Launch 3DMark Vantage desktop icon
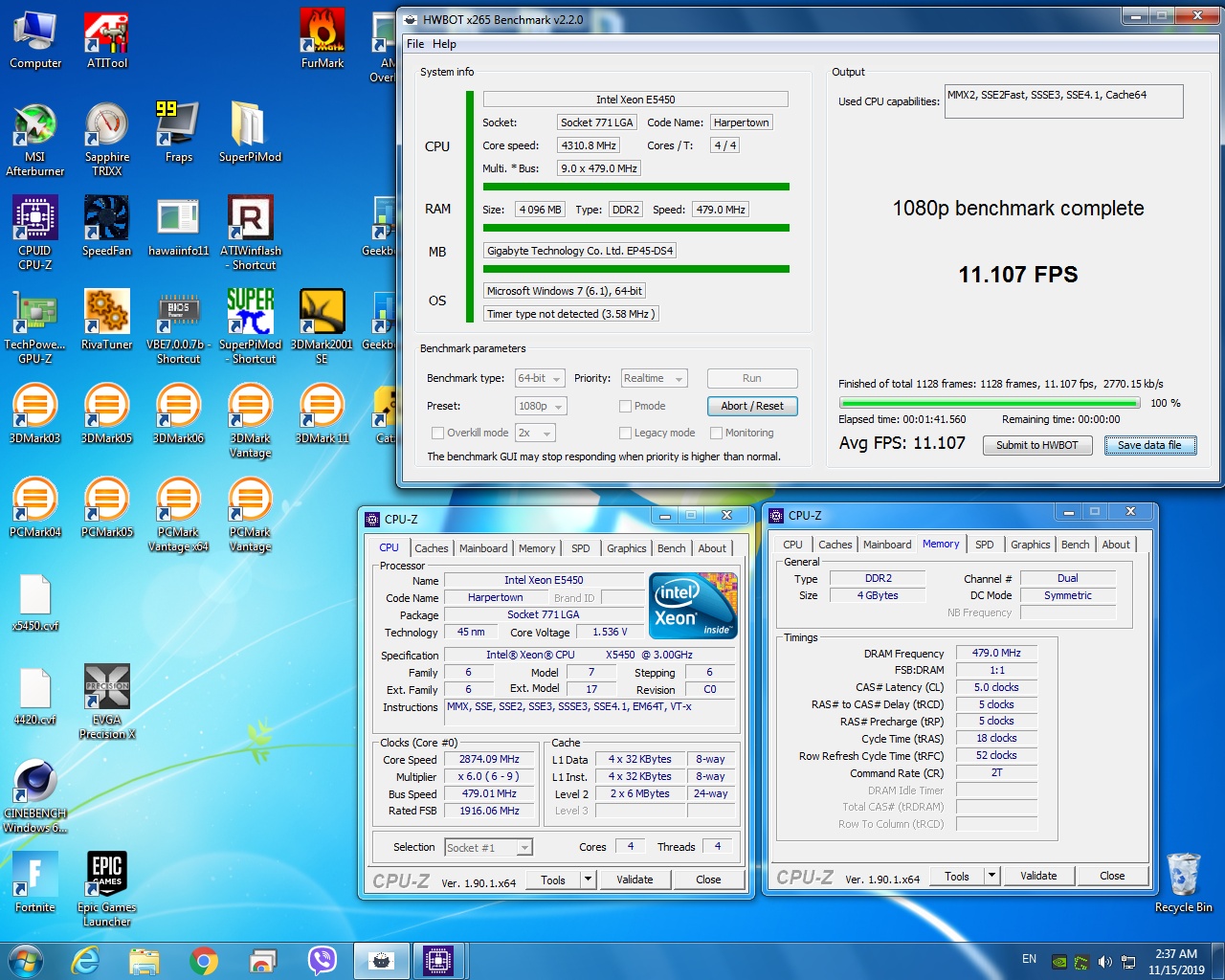This screenshot has width=1225, height=980. [250, 420]
